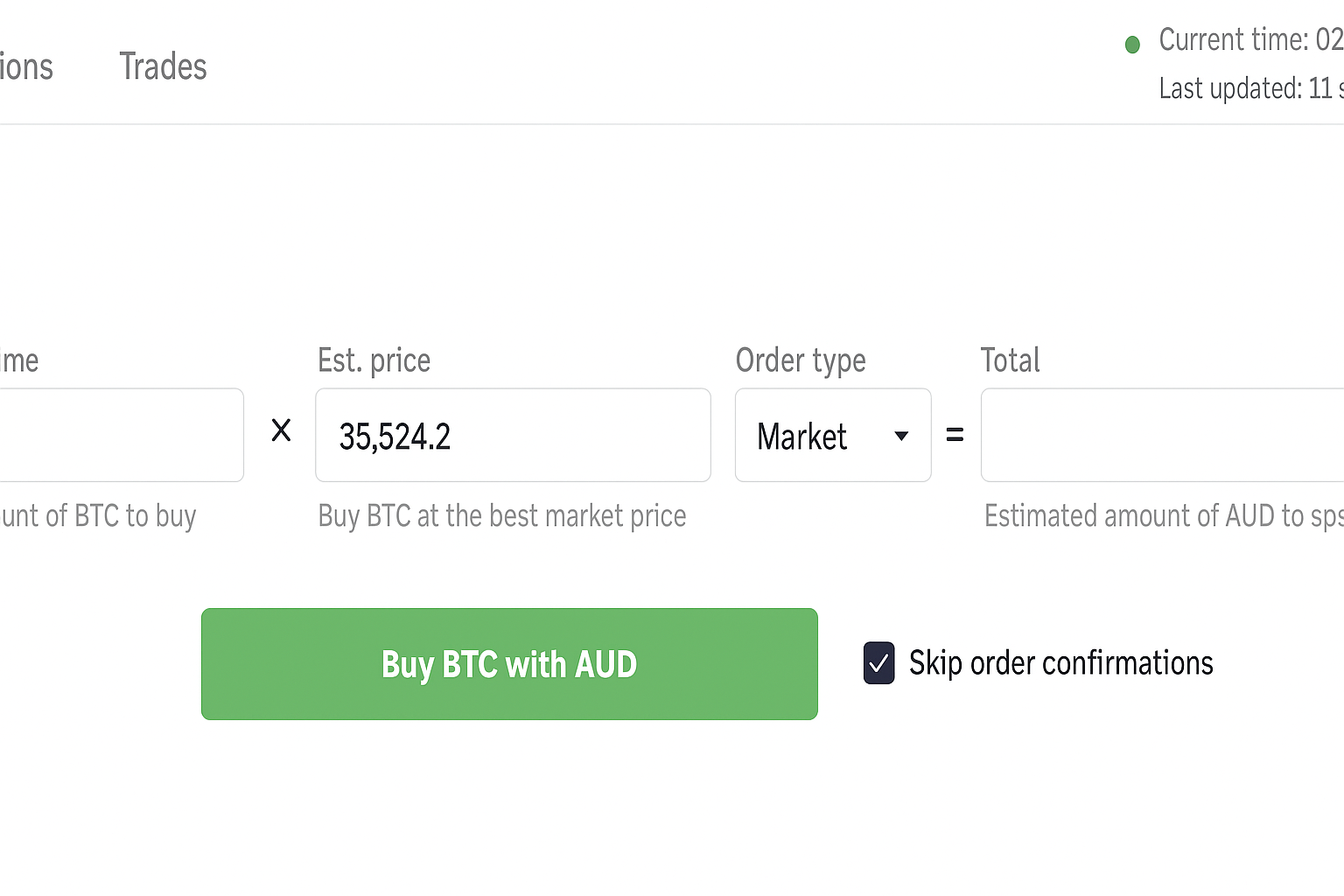Click the green connection status indicator
Viewport: 1344px width, 896px height.
coord(1132,43)
